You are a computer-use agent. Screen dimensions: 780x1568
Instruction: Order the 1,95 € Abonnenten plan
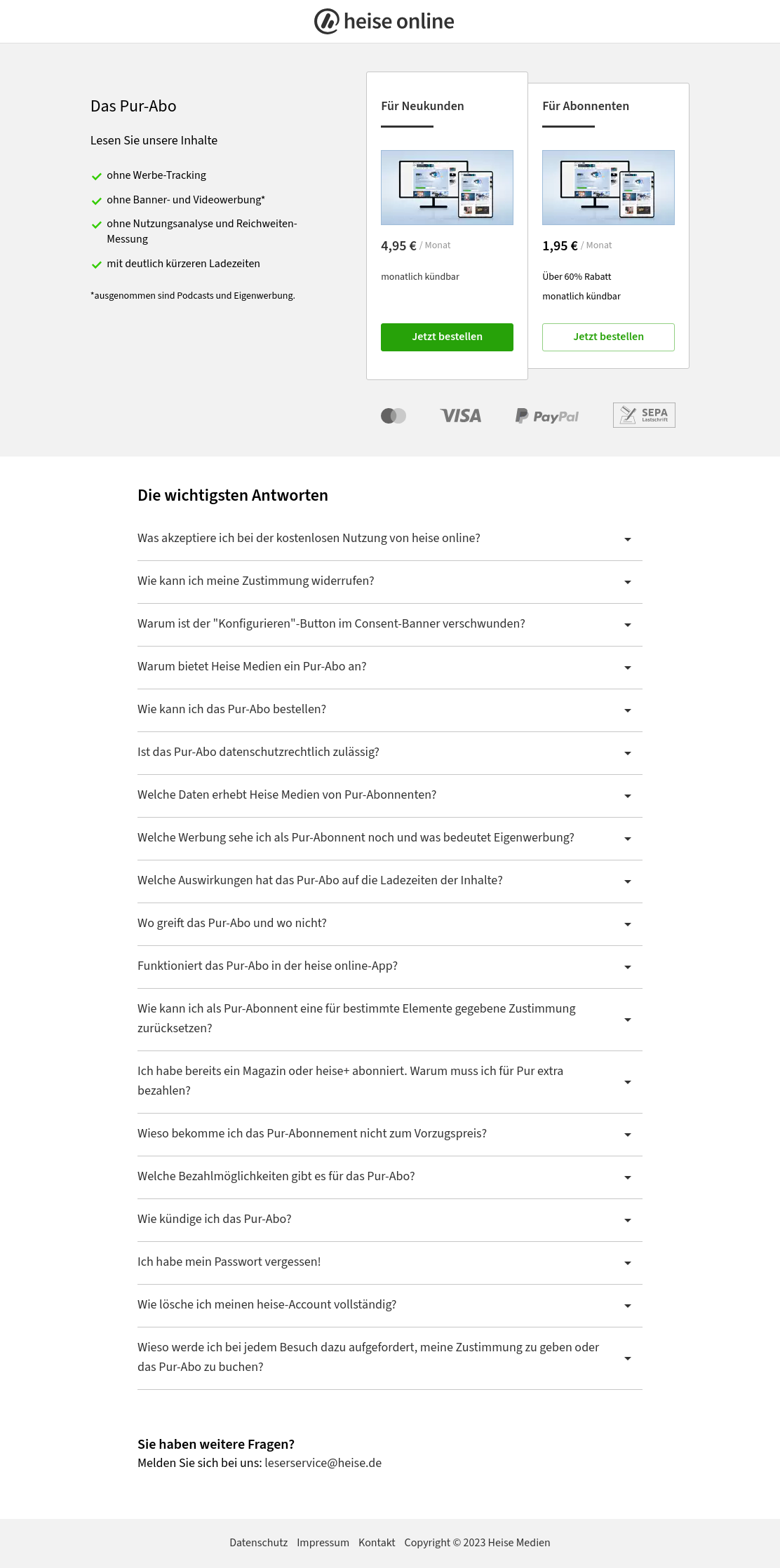click(608, 337)
